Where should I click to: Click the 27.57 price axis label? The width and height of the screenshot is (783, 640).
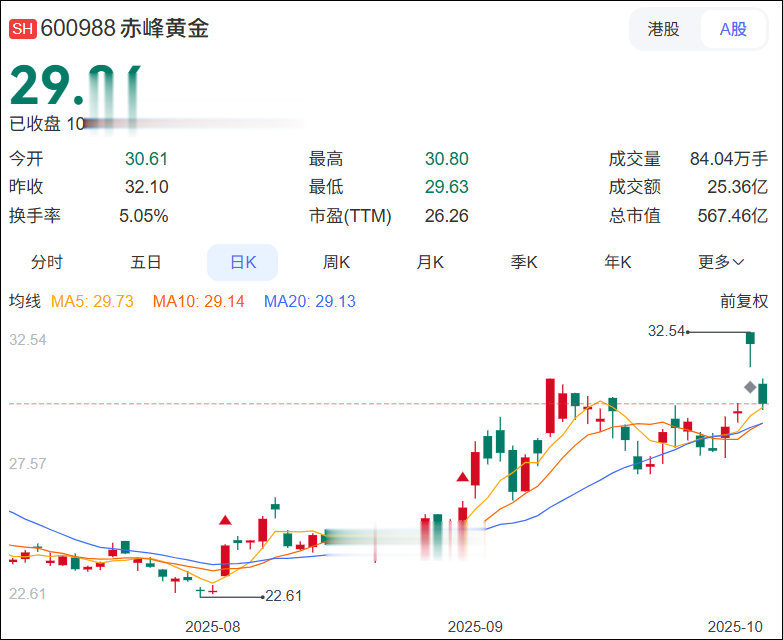(27, 464)
